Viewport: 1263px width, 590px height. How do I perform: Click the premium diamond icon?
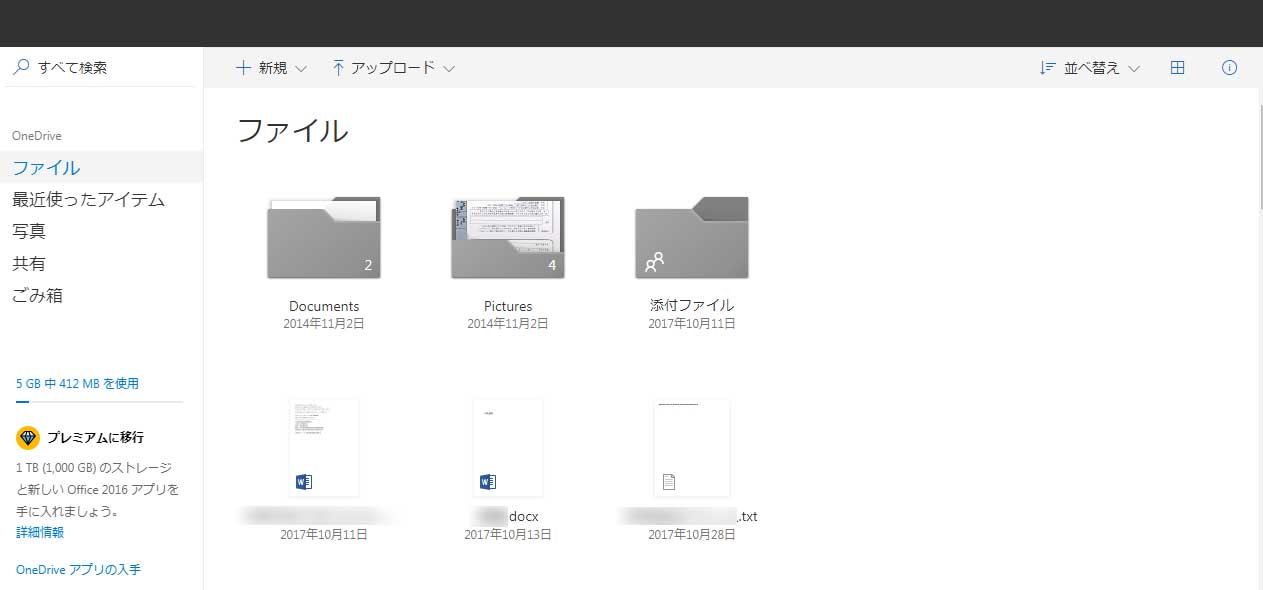tap(28, 438)
